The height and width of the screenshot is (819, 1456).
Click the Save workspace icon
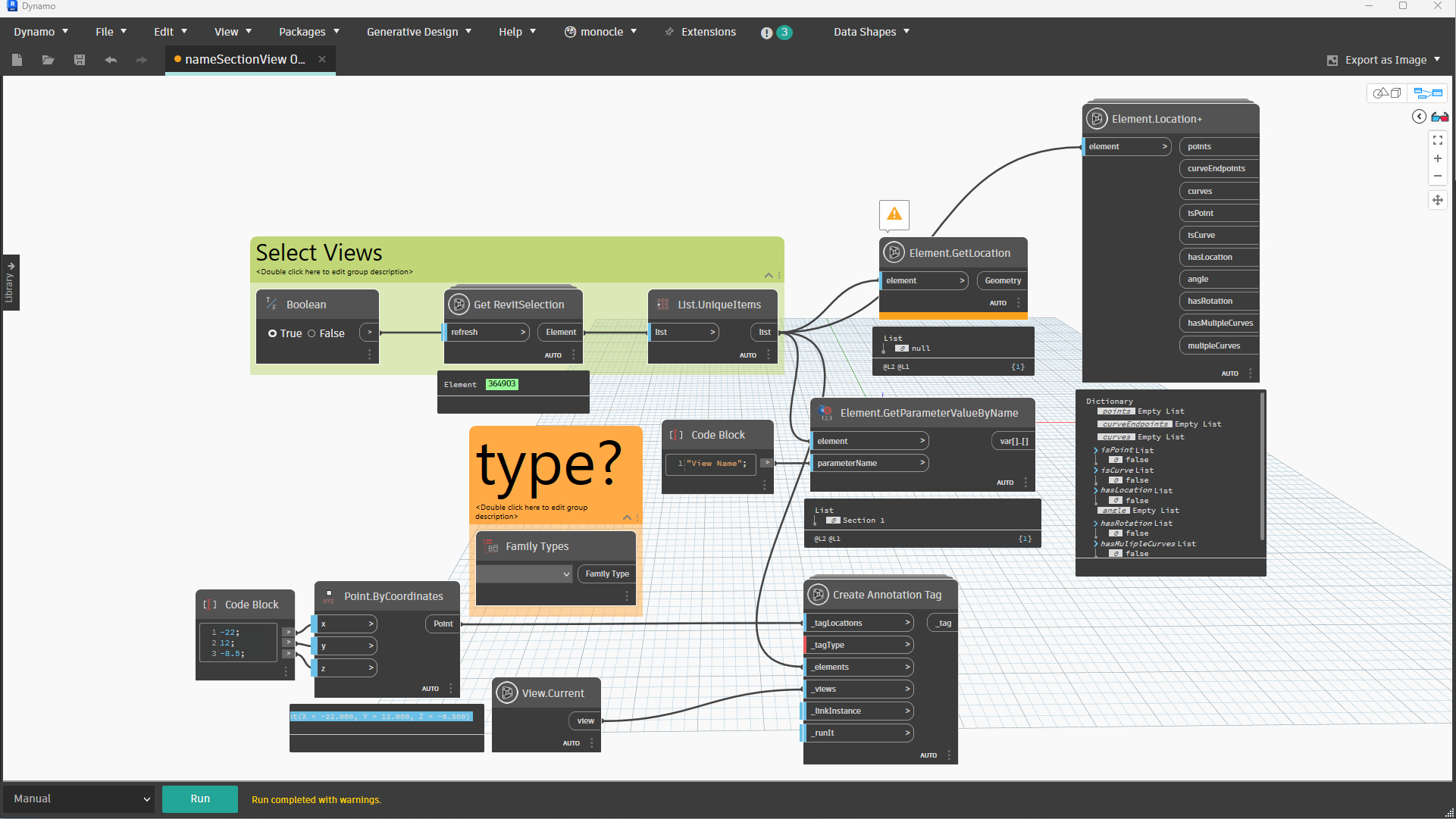coord(79,60)
